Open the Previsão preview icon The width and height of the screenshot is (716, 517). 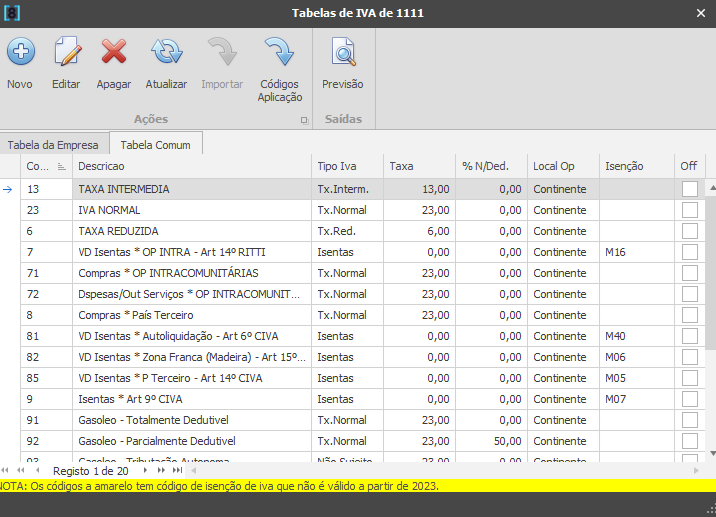click(x=343, y=51)
